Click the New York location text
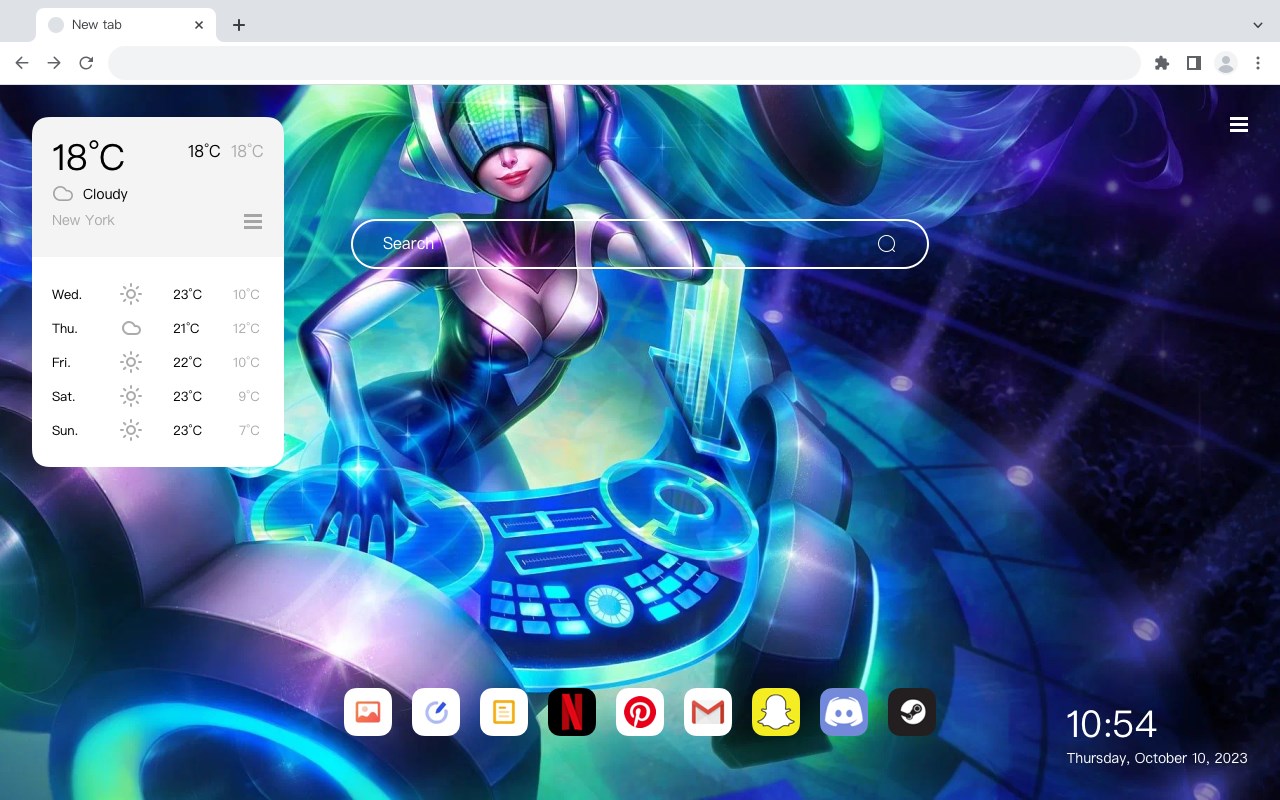Image resolution: width=1280 pixels, height=800 pixels. pyautogui.click(x=83, y=220)
